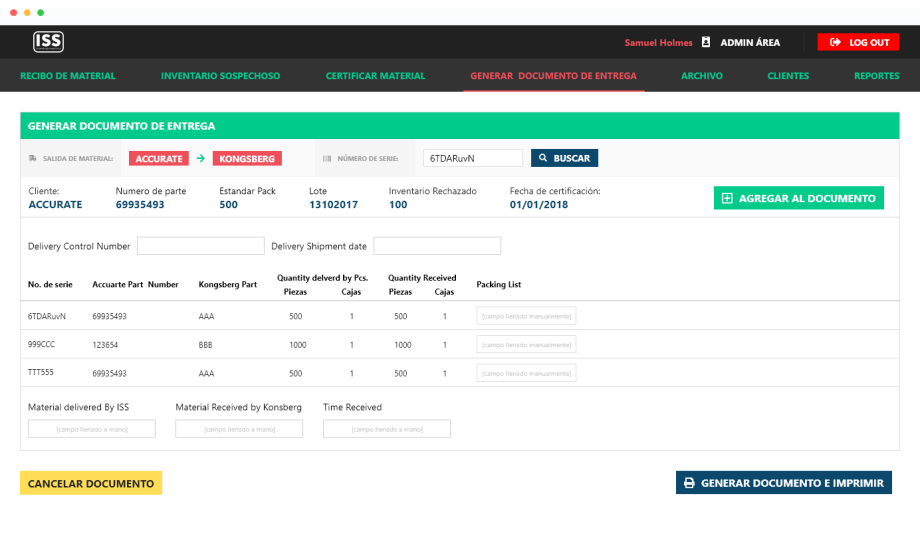The image size is (920, 536).
Task: Click the Lote value 13102017
Action: 333,205
